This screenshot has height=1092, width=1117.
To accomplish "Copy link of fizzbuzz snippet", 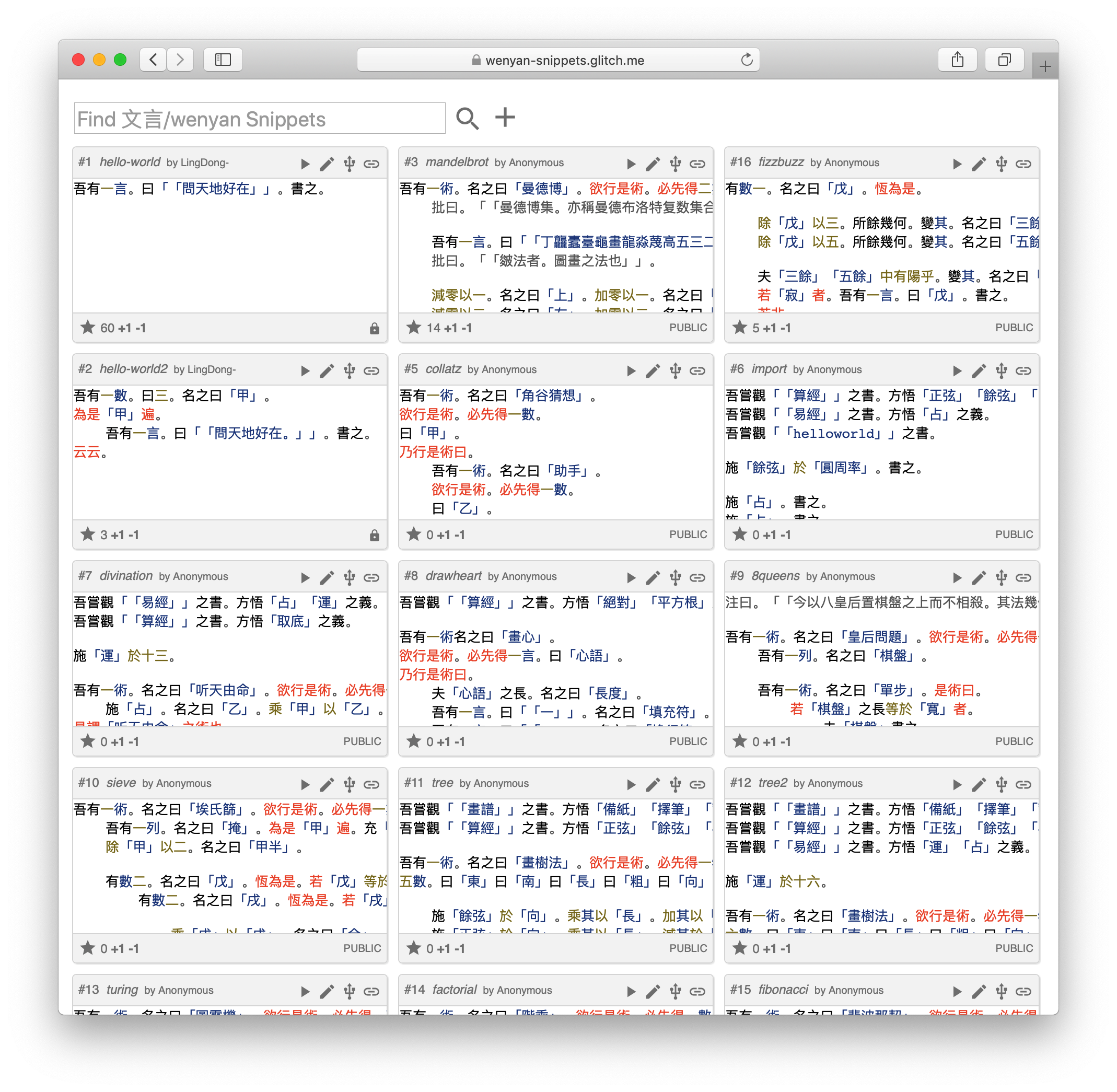I will (x=1023, y=164).
